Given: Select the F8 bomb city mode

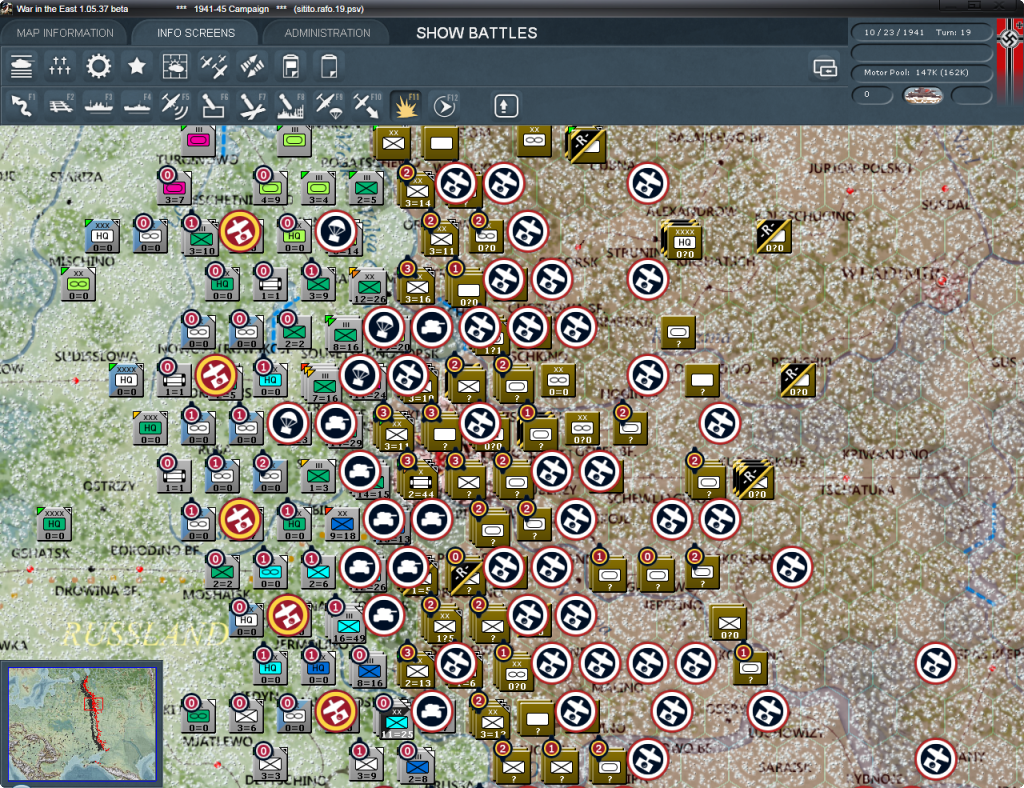Looking at the screenshot, I should pyautogui.click(x=291, y=105).
